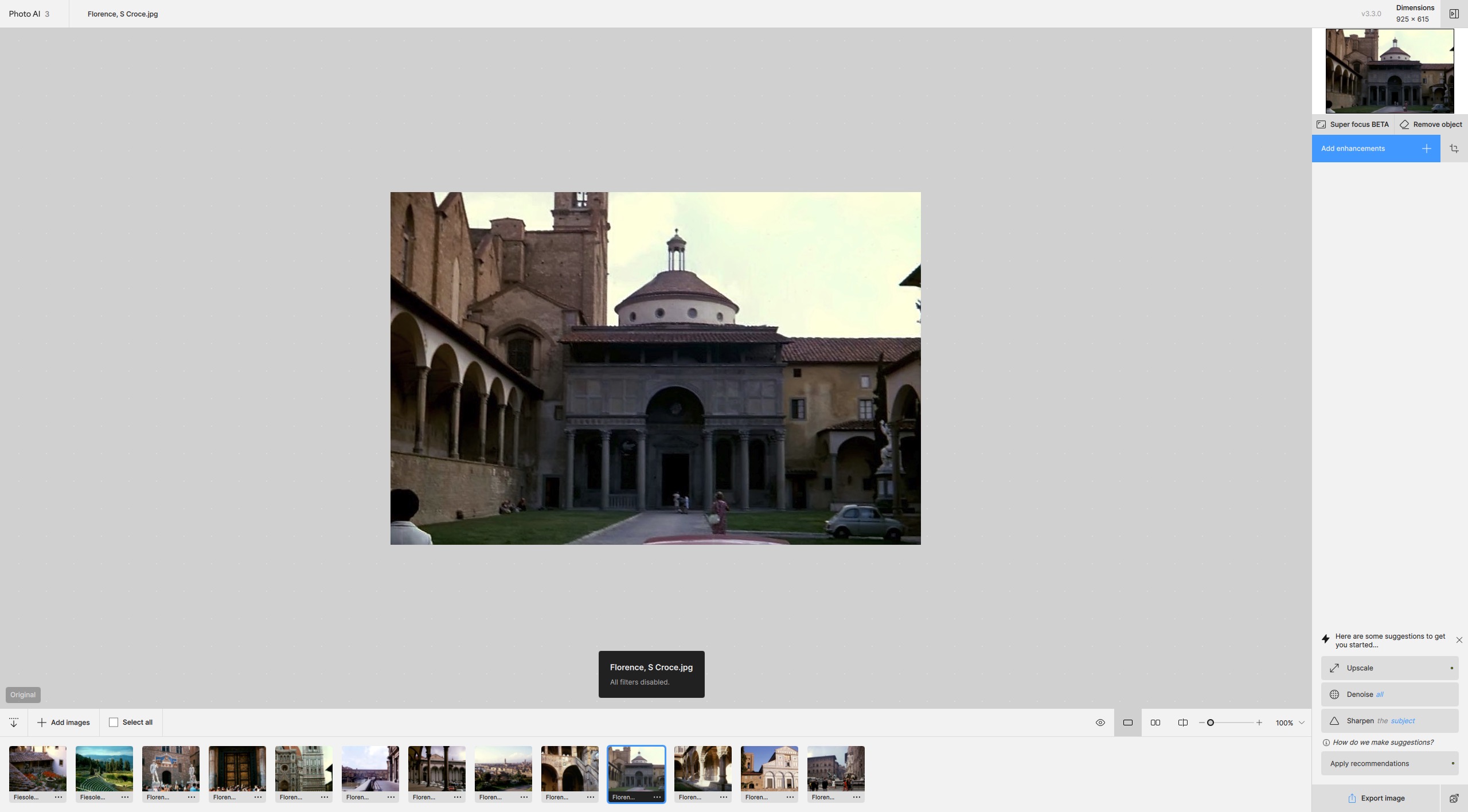Open options for first Fiesole thumbnail

tap(58, 797)
